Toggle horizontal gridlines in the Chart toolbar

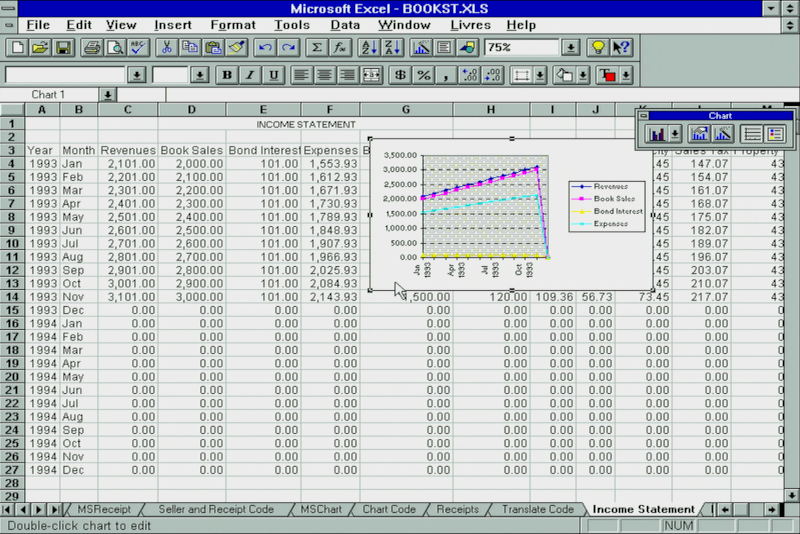(749, 133)
